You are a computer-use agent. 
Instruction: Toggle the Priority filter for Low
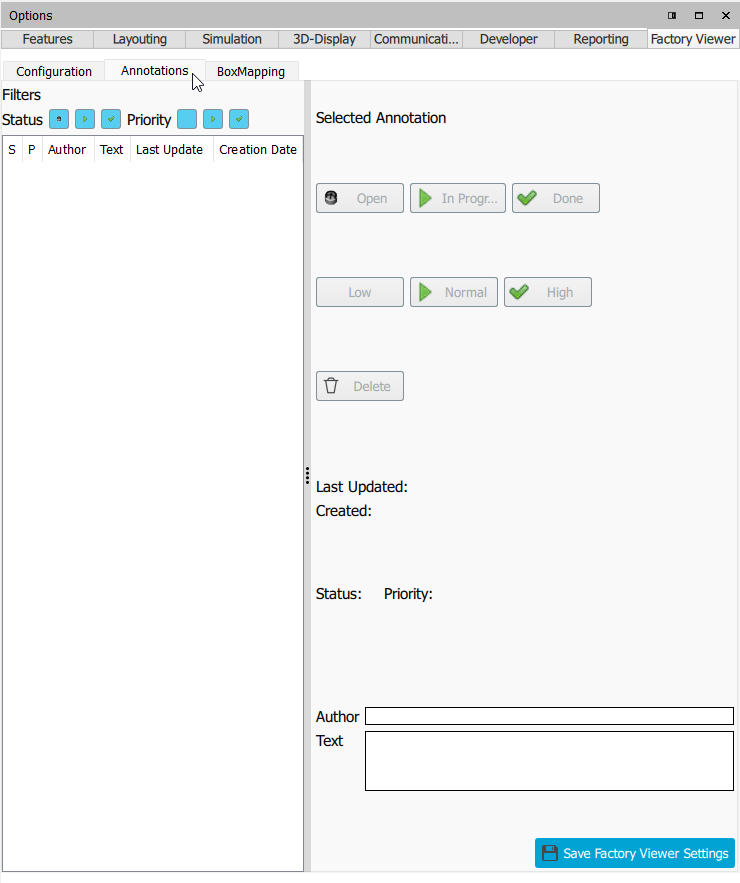187,119
